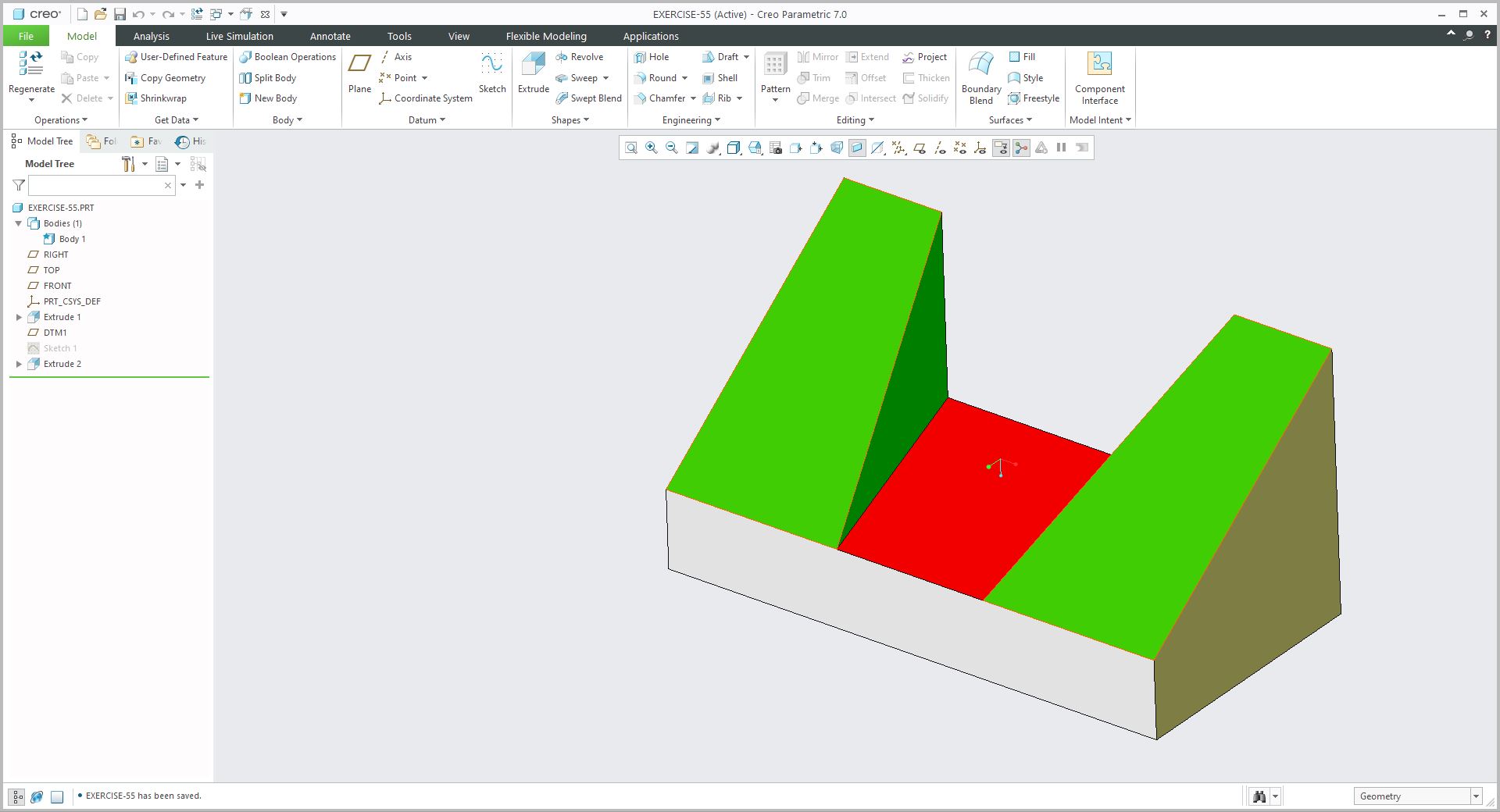Select the Shell tool

[720, 78]
